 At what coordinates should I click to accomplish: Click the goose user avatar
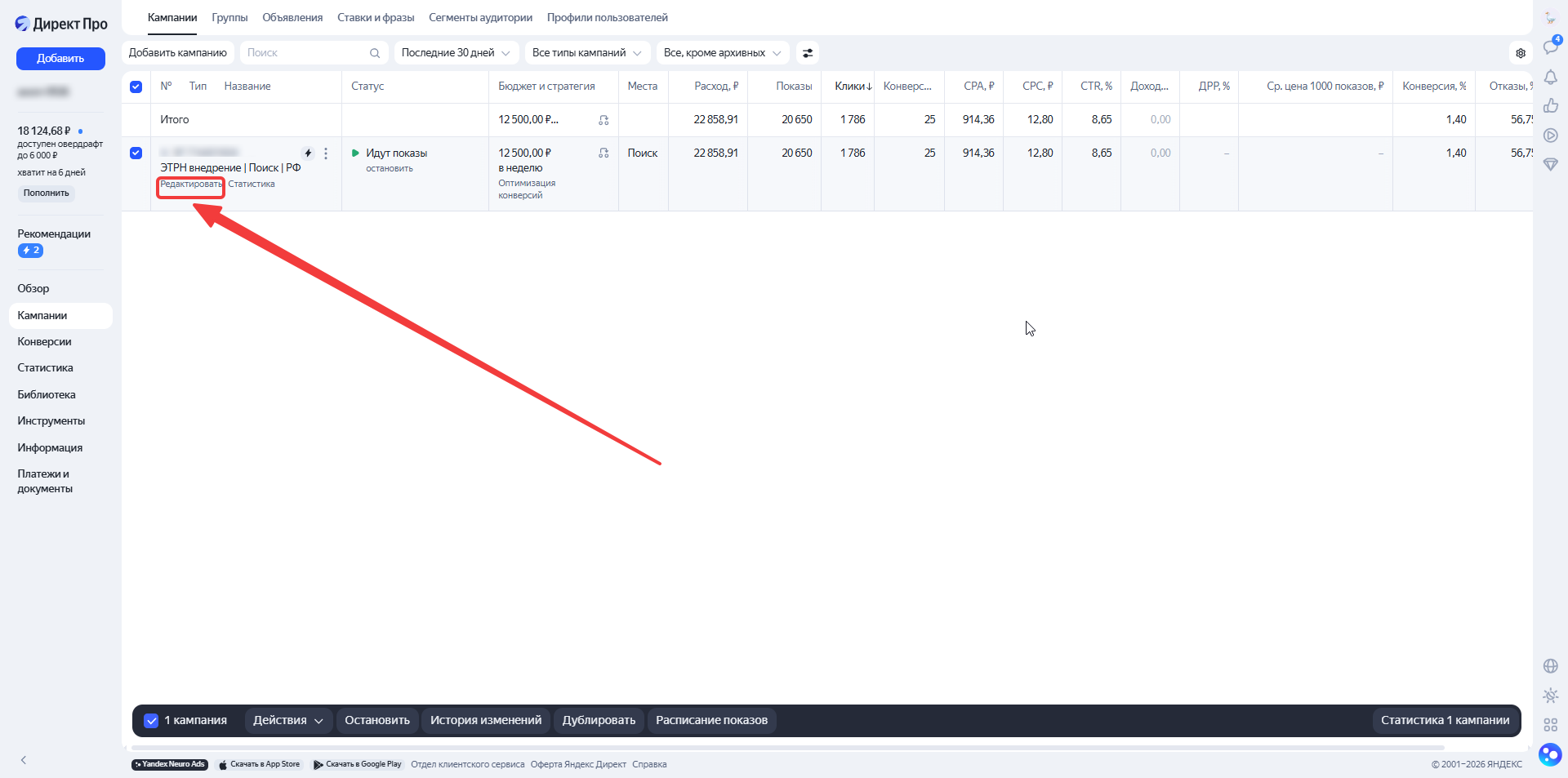(x=1550, y=18)
